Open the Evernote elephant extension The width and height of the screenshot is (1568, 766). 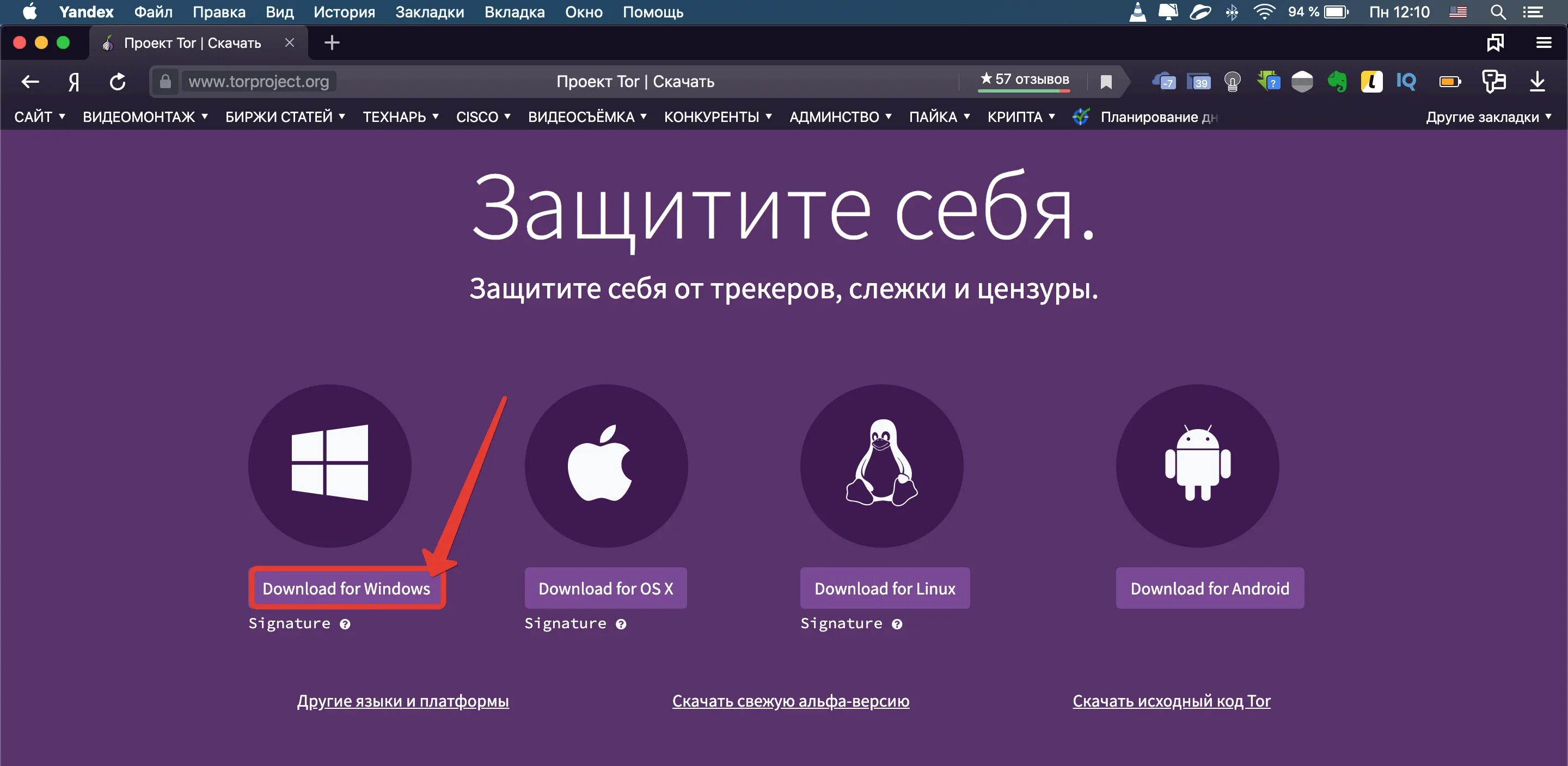[x=1337, y=82]
